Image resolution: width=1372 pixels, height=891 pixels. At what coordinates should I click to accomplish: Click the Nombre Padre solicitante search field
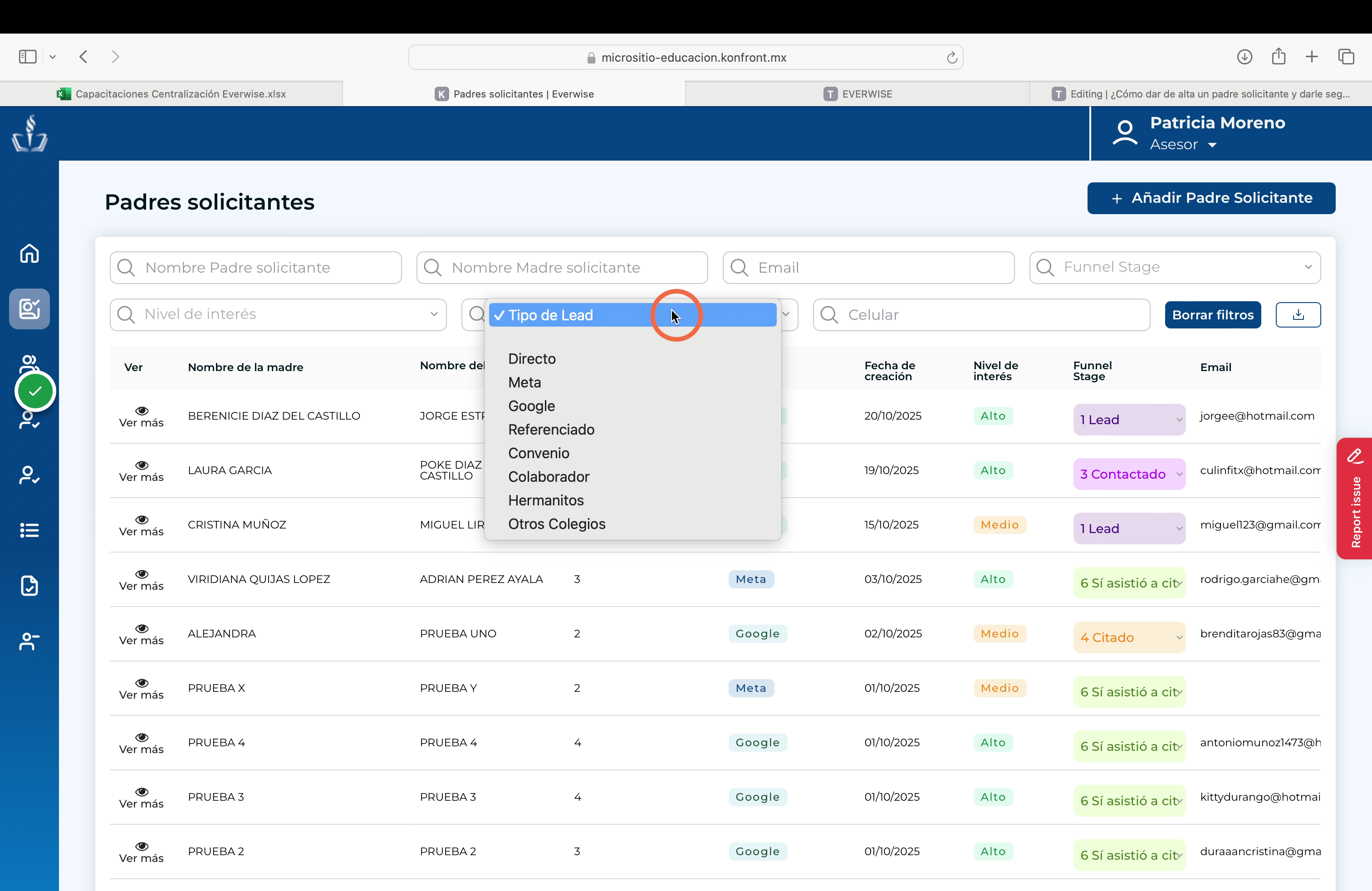click(x=255, y=267)
